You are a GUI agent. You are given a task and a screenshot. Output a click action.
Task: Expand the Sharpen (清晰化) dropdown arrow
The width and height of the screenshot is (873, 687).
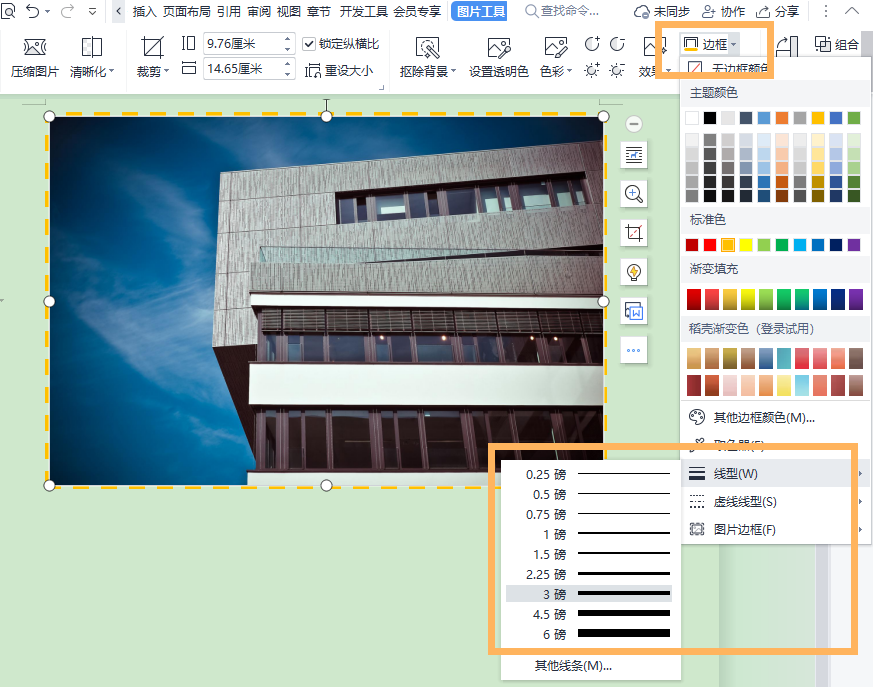tap(111, 71)
